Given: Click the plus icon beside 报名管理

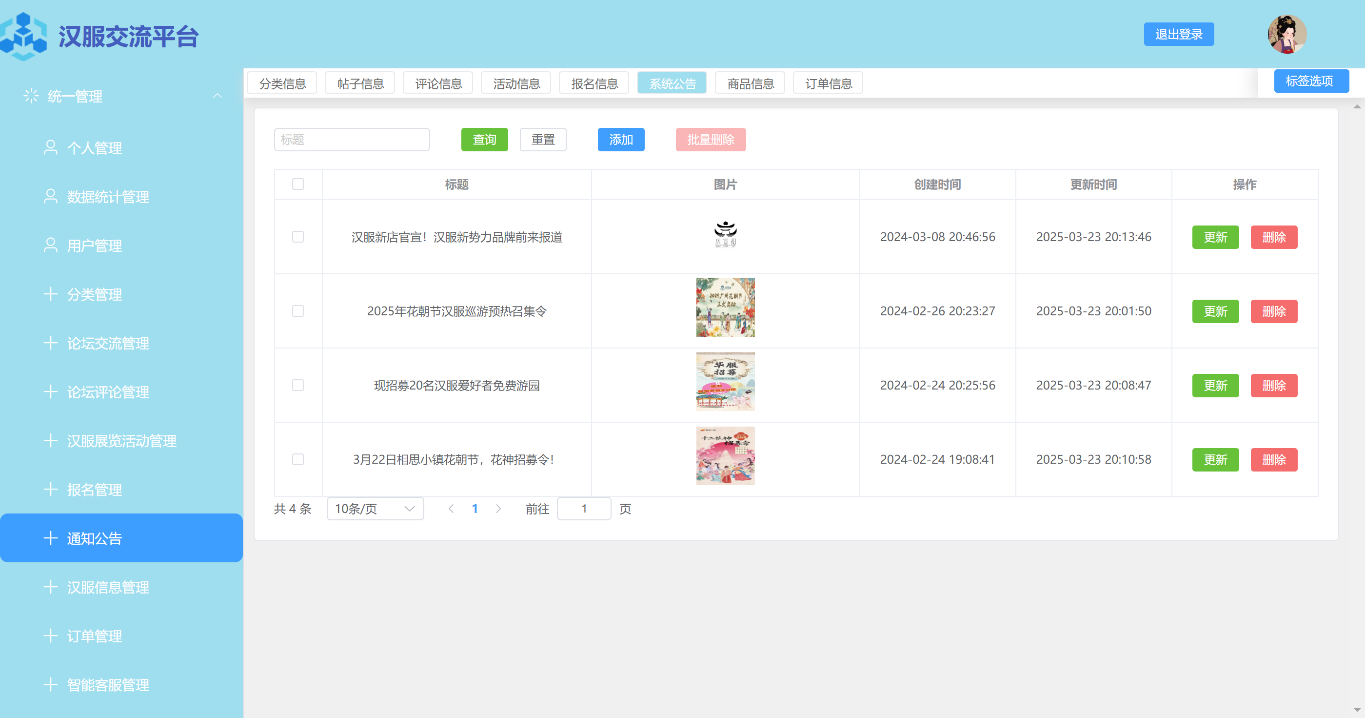Looking at the screenshot, I should [x=50, y=490].
